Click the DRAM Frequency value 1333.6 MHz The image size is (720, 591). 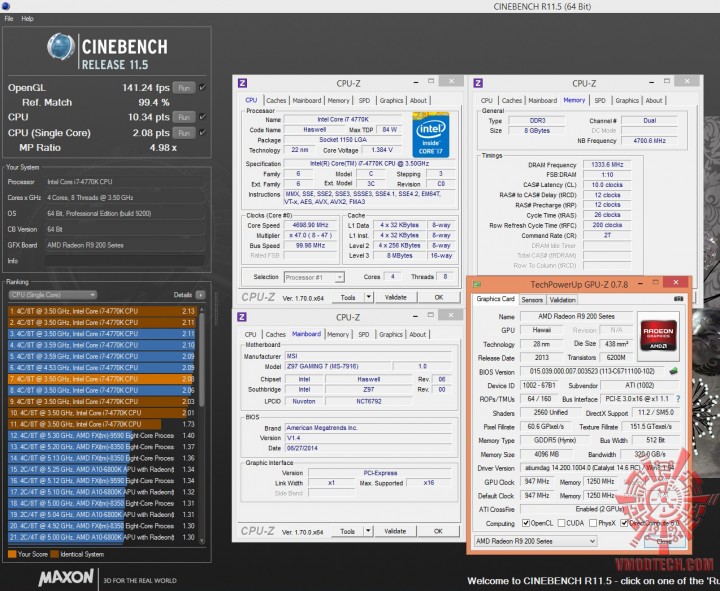click(607, 164)
